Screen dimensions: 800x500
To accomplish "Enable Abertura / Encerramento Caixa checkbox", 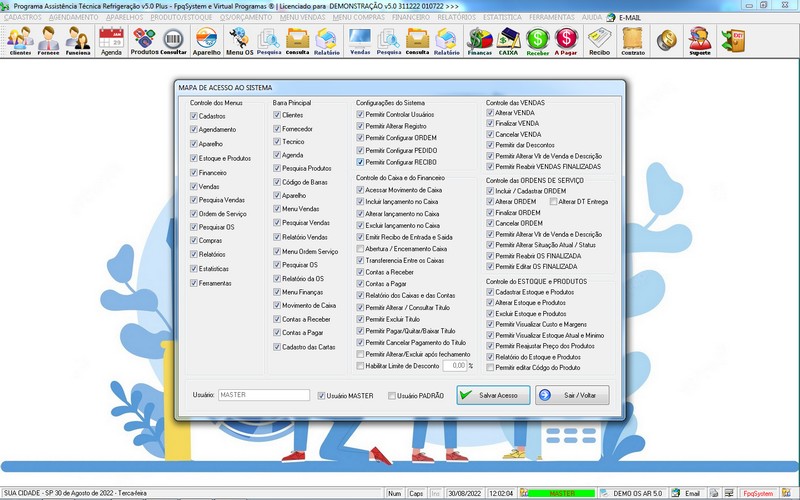I will coord(360,248).
